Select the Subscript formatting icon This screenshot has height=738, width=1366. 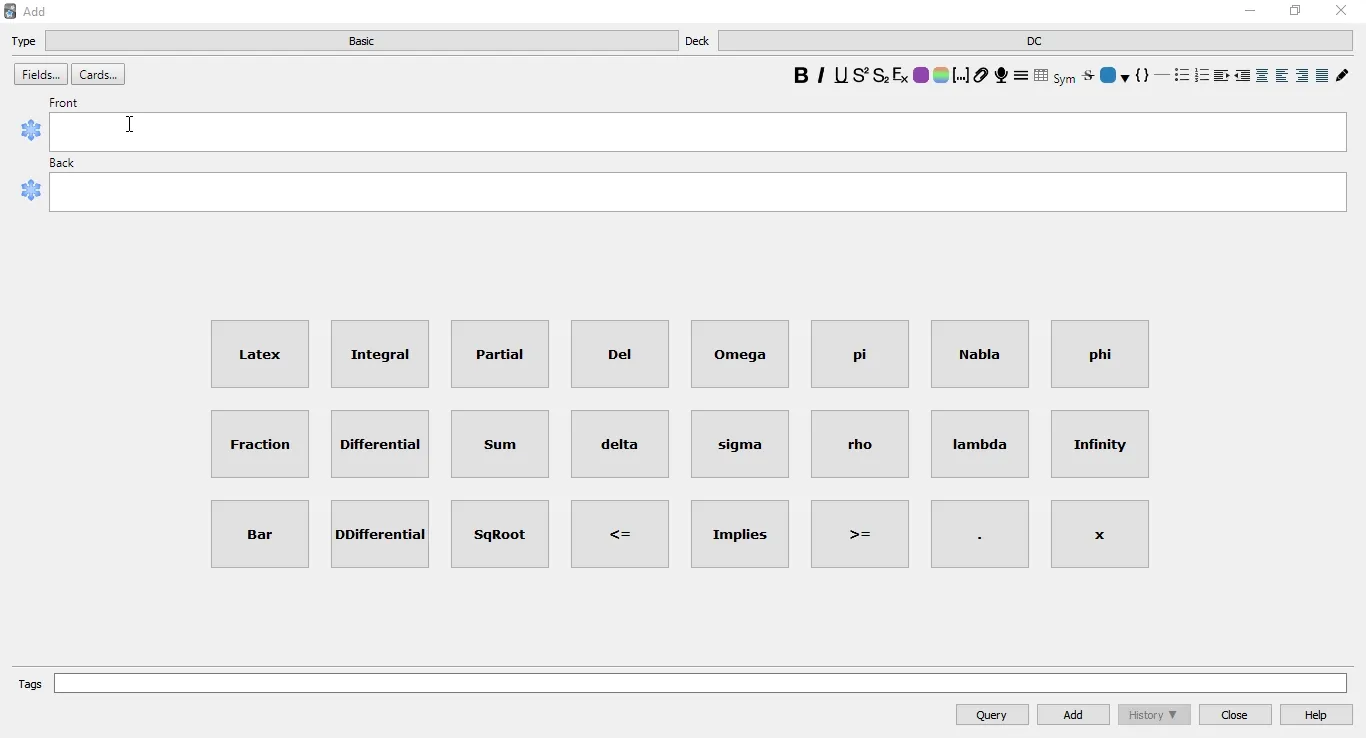882,76
